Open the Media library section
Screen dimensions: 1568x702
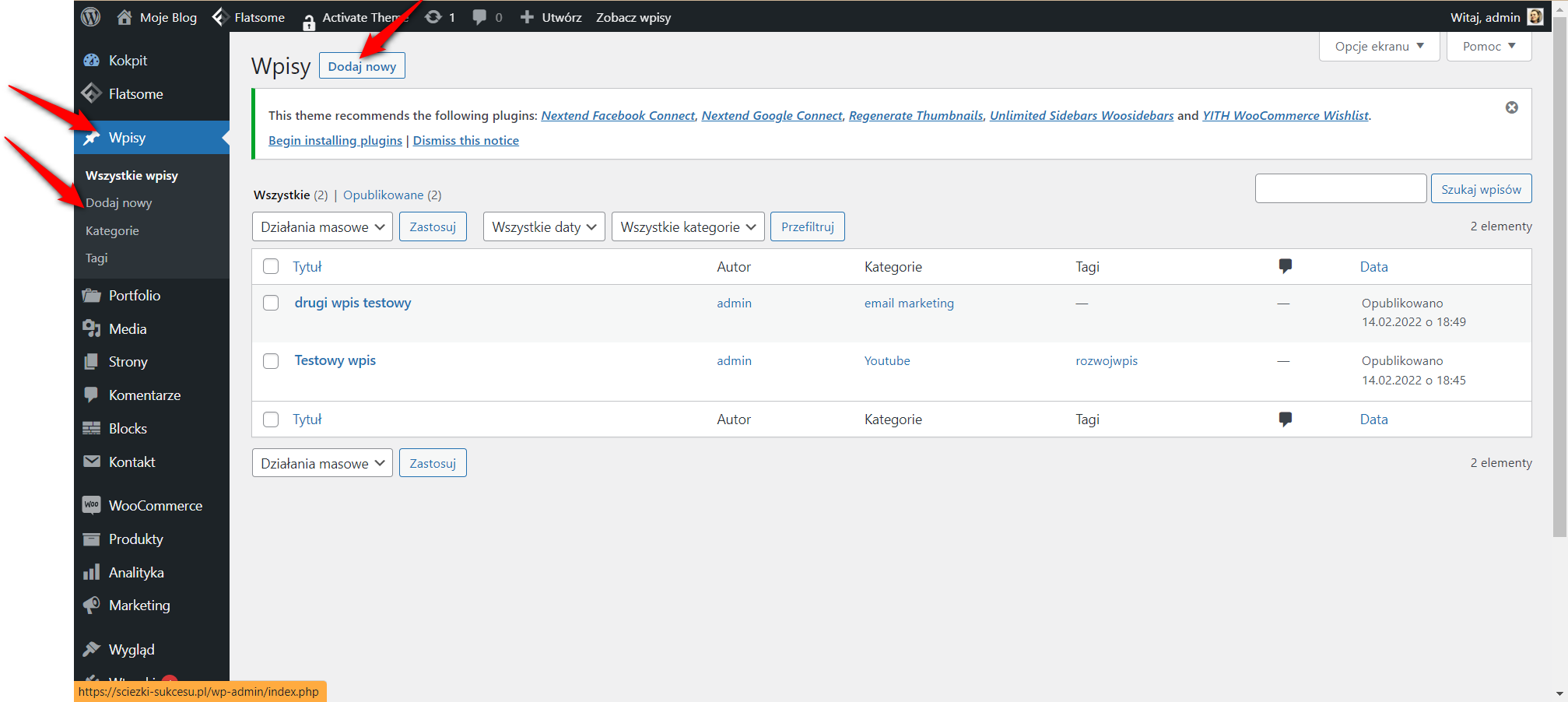128,329
